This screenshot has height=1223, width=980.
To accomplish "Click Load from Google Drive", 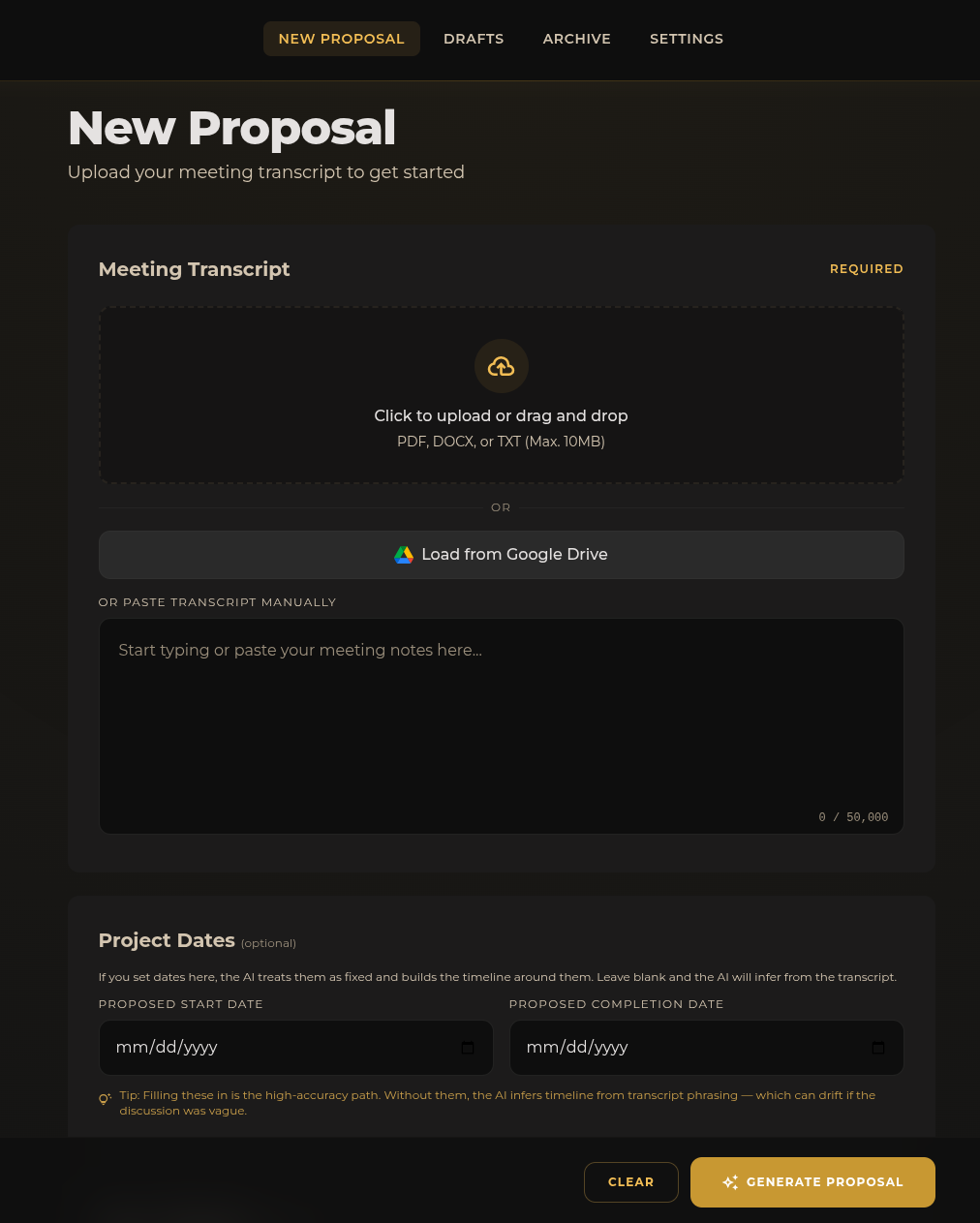I will point(501,554).
